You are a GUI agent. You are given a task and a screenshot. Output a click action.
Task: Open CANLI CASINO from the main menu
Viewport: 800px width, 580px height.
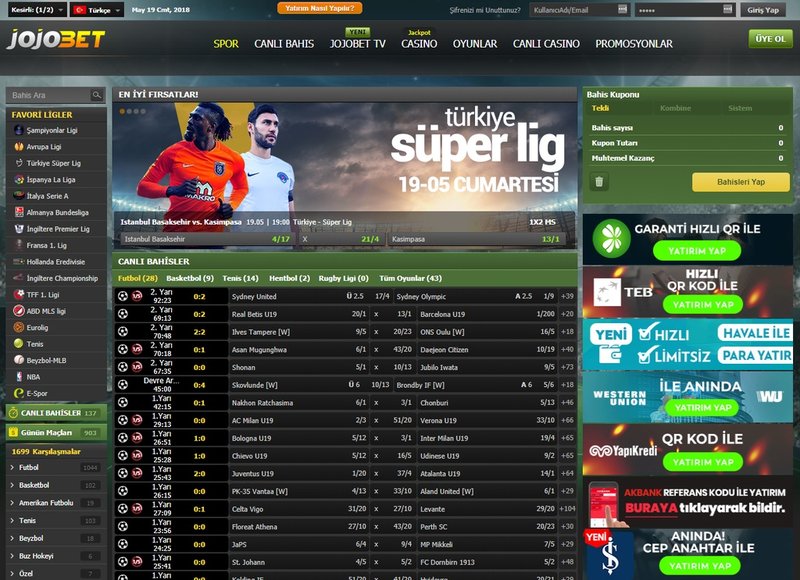[546, 44]
